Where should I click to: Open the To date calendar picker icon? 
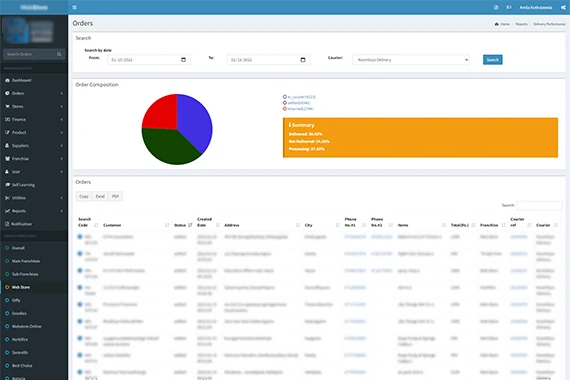303,60
